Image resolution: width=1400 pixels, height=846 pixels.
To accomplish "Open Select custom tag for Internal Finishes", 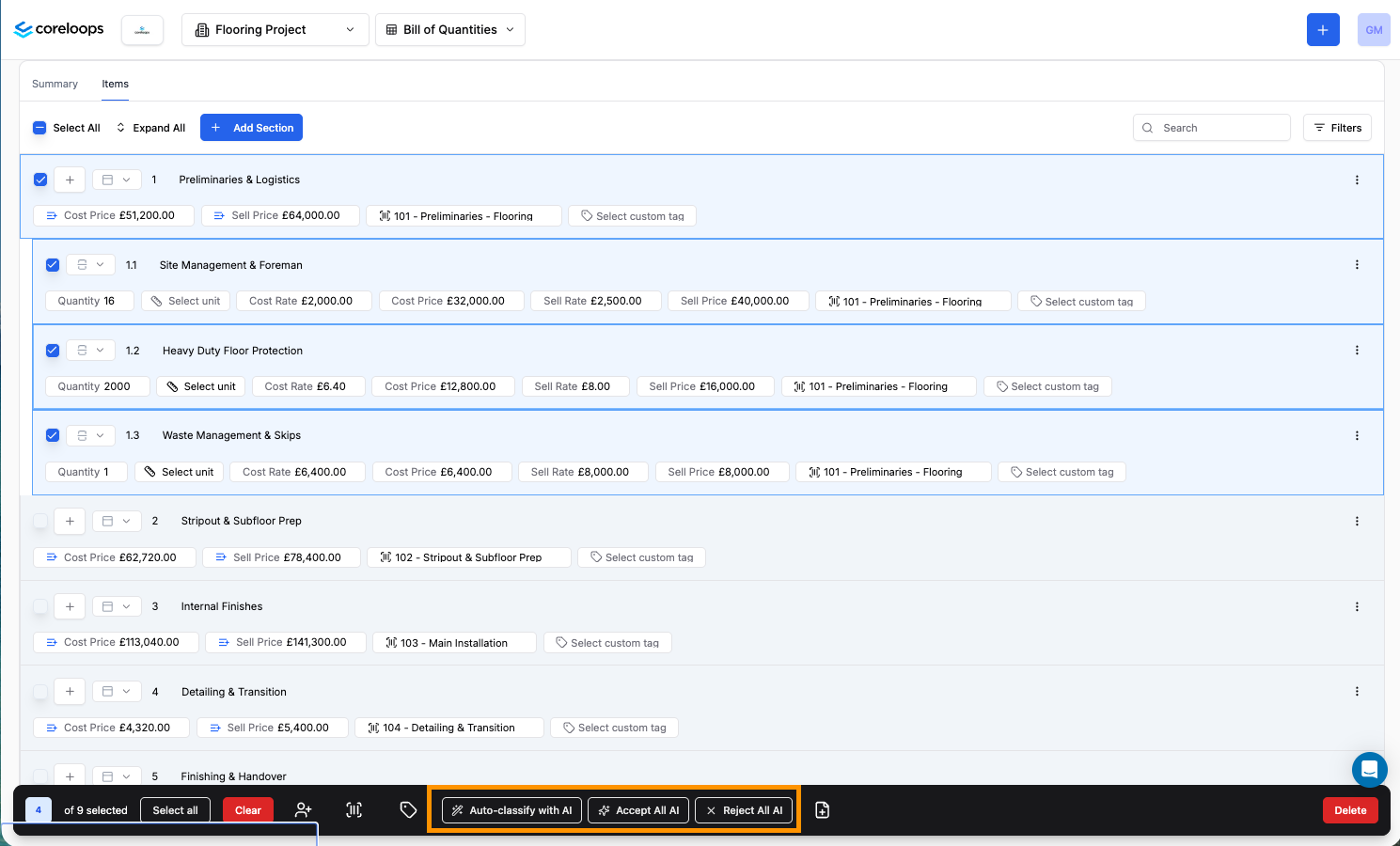I will click(x=607, y=643).
